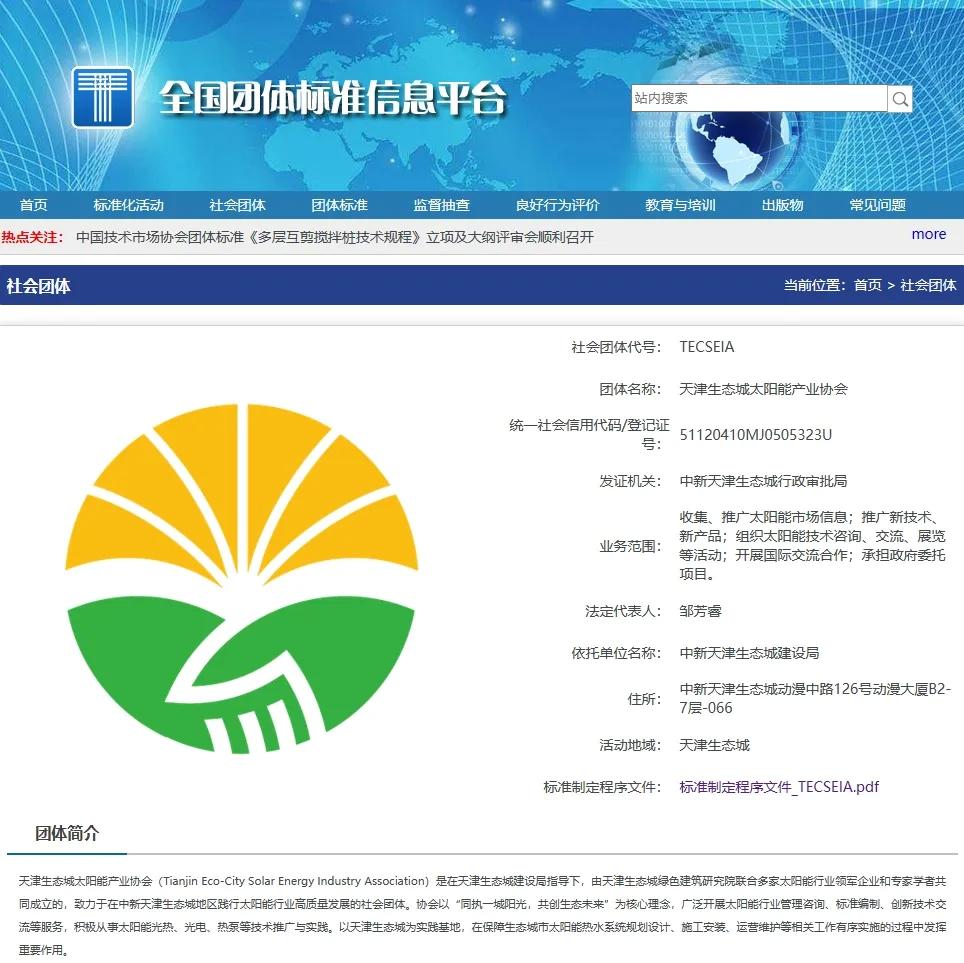Open the 标准化活动 menu
This screenshot has width=964, height=963.
(128, 205)
